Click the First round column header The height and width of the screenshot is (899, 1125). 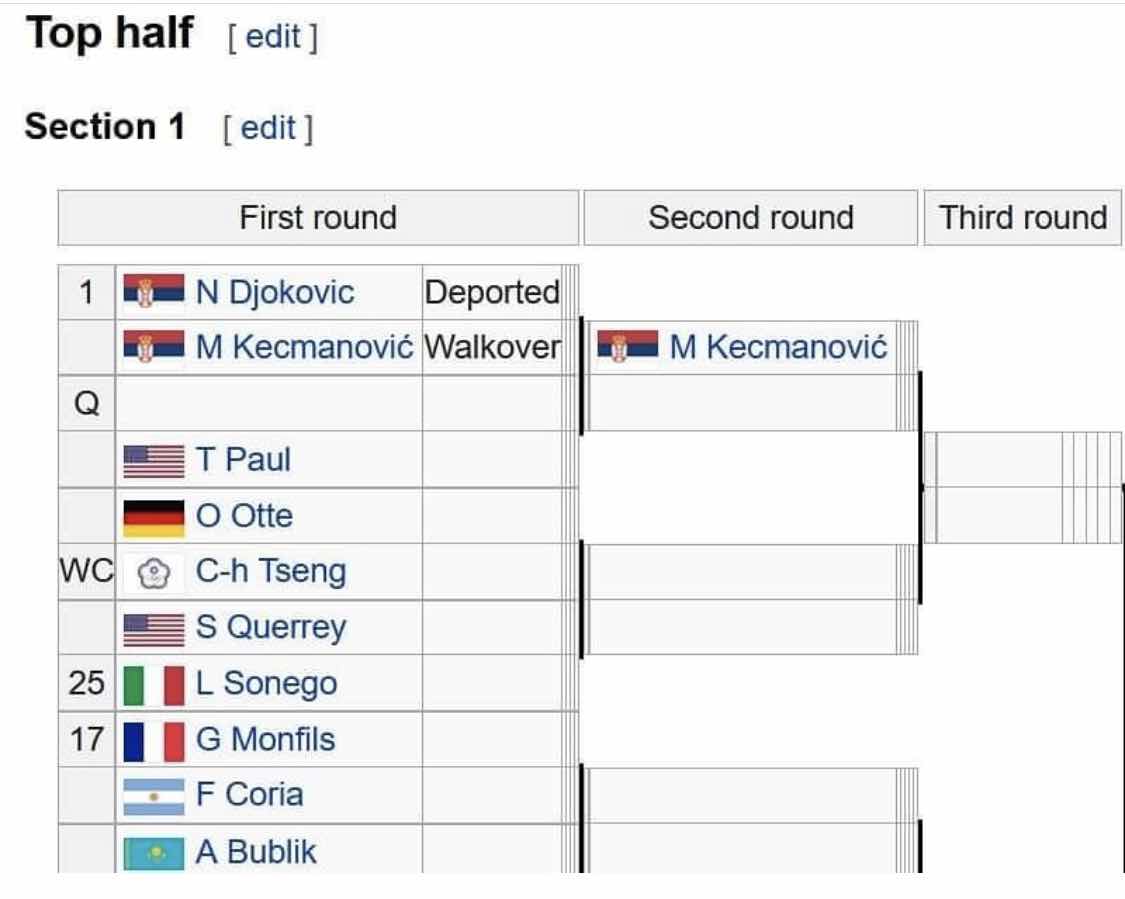coord(318,217)
